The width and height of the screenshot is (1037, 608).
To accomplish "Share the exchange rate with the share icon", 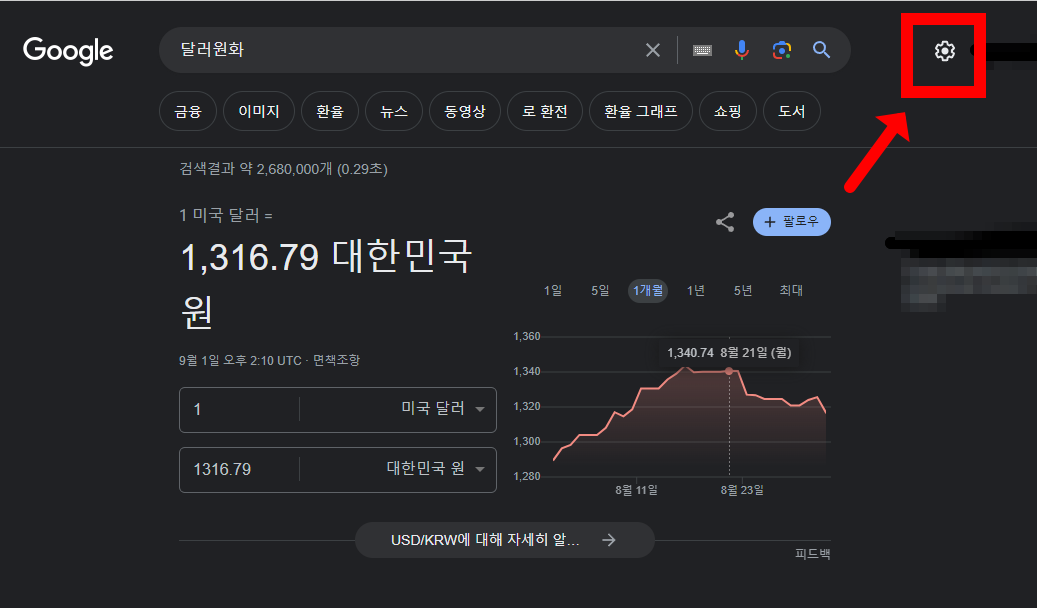I will (x=724, y=222).
